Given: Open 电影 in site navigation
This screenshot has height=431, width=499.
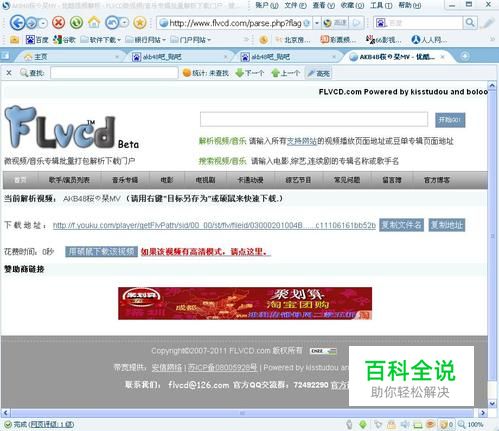Looking at the screenshot, I should [x=167, y=180].
